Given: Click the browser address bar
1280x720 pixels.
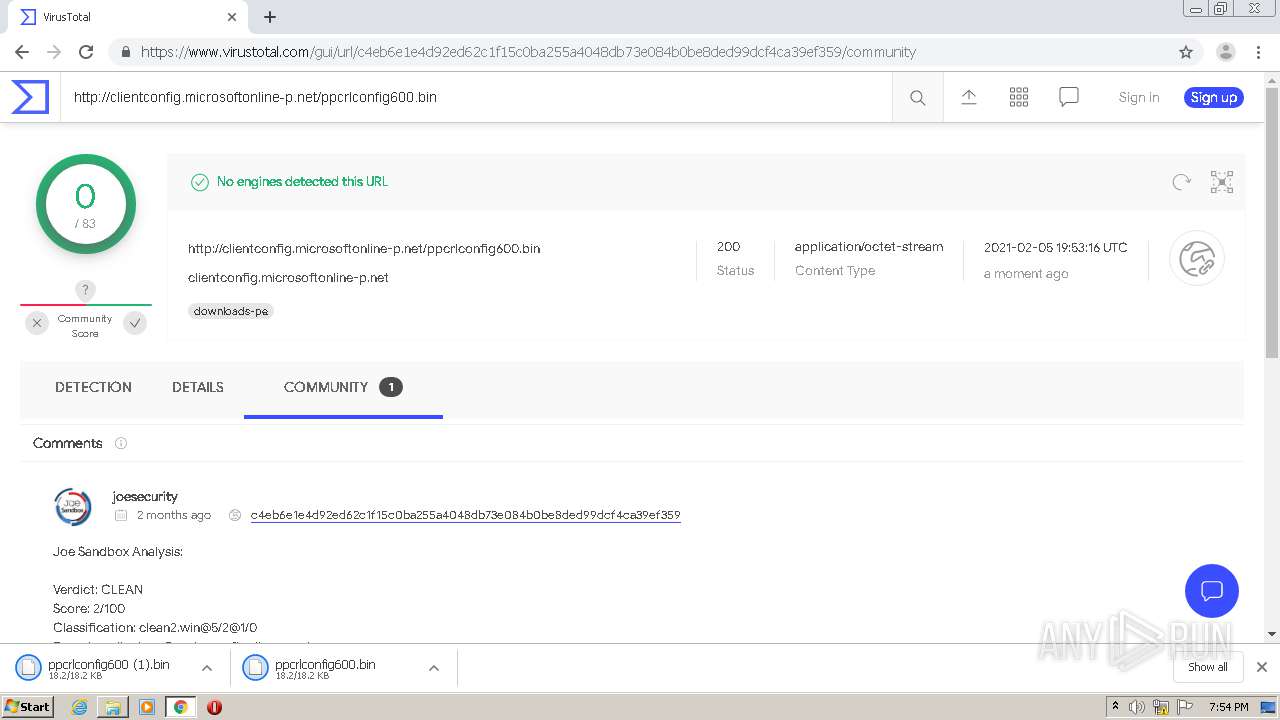Looking at the screenshot, I should tap(640, 52).
